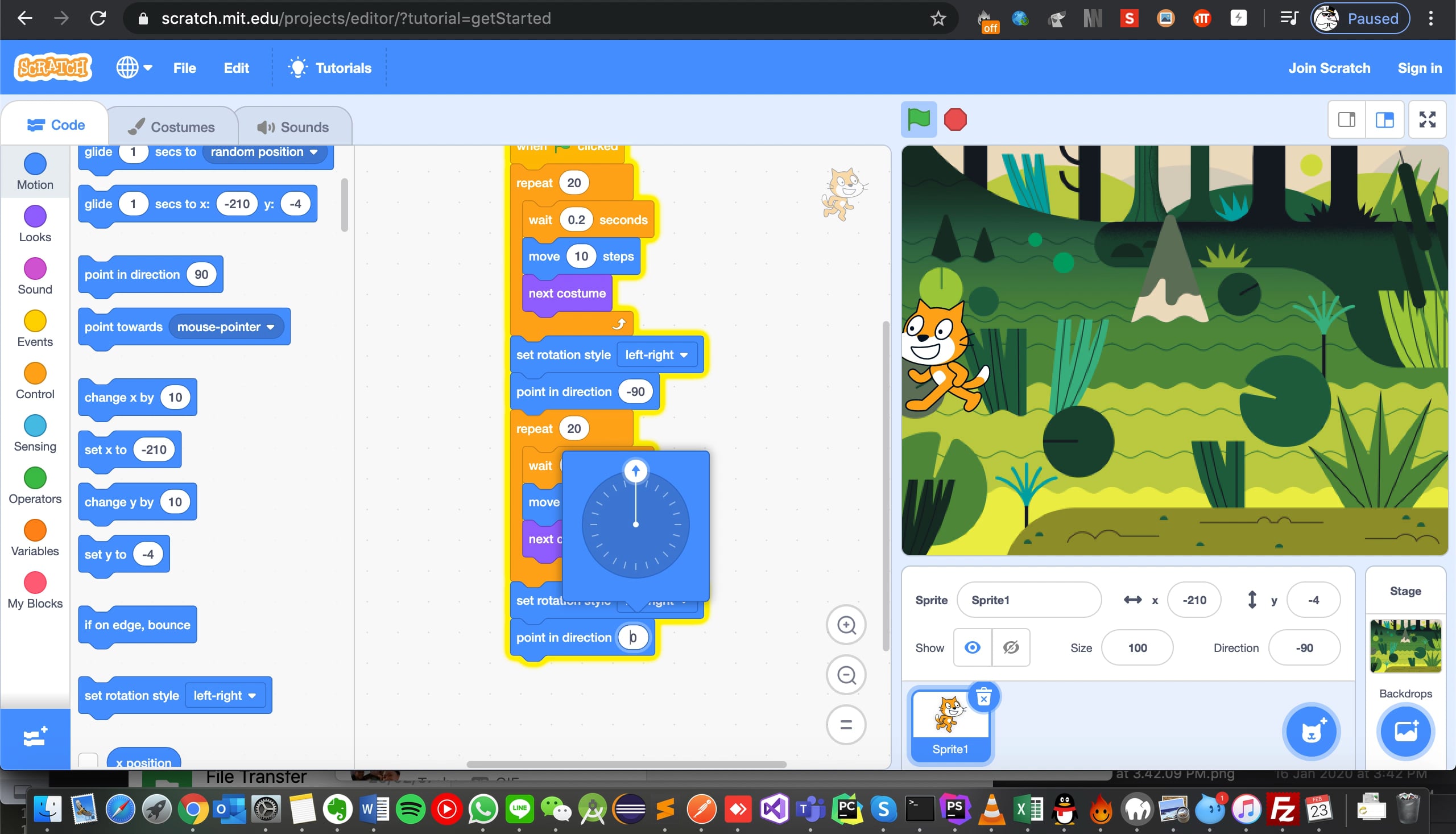Switch to the Code tab
The image size is (1456, 834).
point(56,125)
